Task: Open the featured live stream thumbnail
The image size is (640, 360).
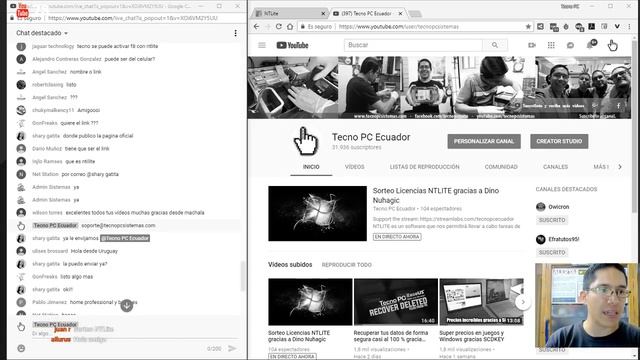Action: click(317, 213)
